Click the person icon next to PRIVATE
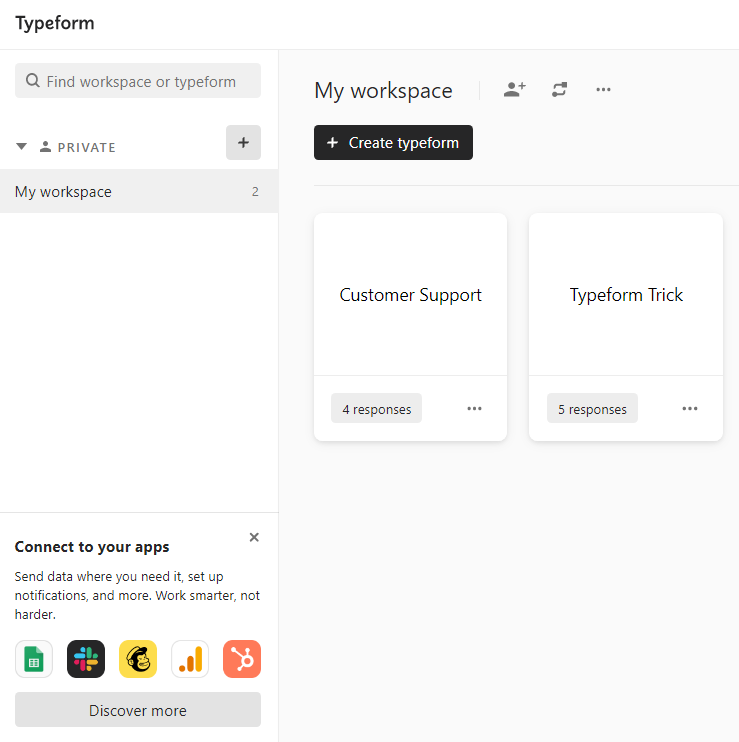Image resolution: width=739 pixels, height=742 pixels. tap(45, 146)
